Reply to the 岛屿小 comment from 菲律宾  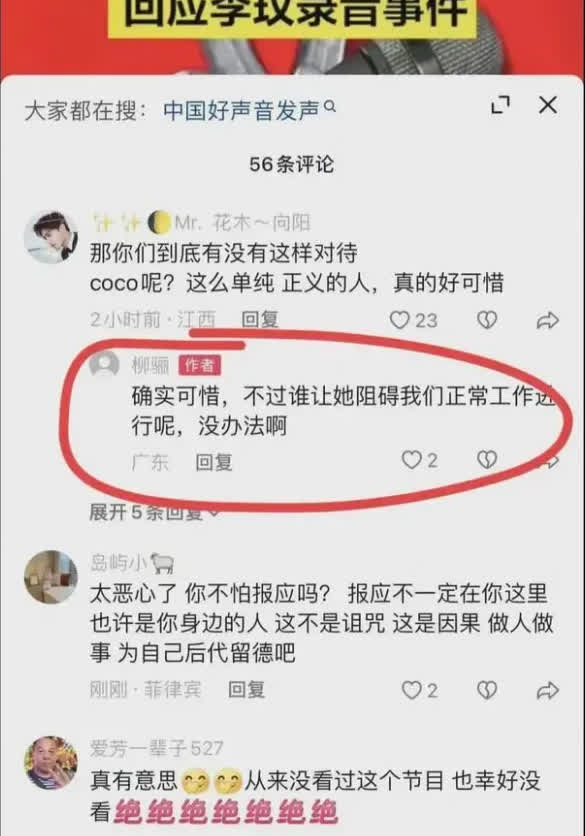[x=246, y=690]
